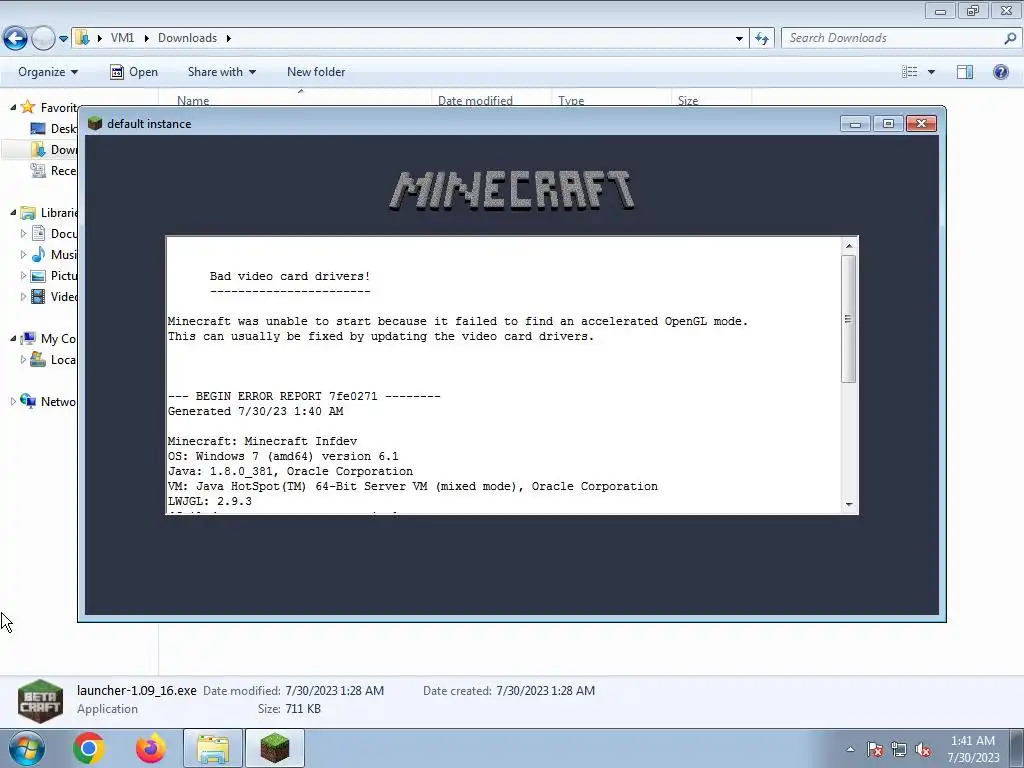The width and height of the screenshot is (1024, 768).
Task: Expand the address bar history dropdown
Action: point(739,39)
